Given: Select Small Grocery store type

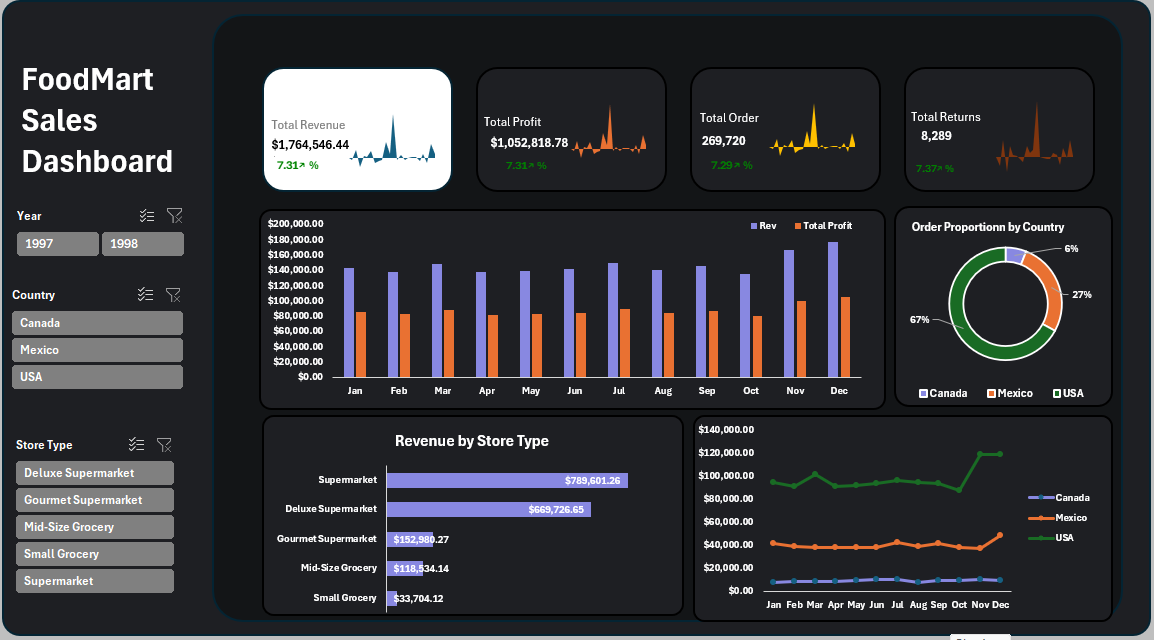Looking at the screenshot, I should 95,554.
